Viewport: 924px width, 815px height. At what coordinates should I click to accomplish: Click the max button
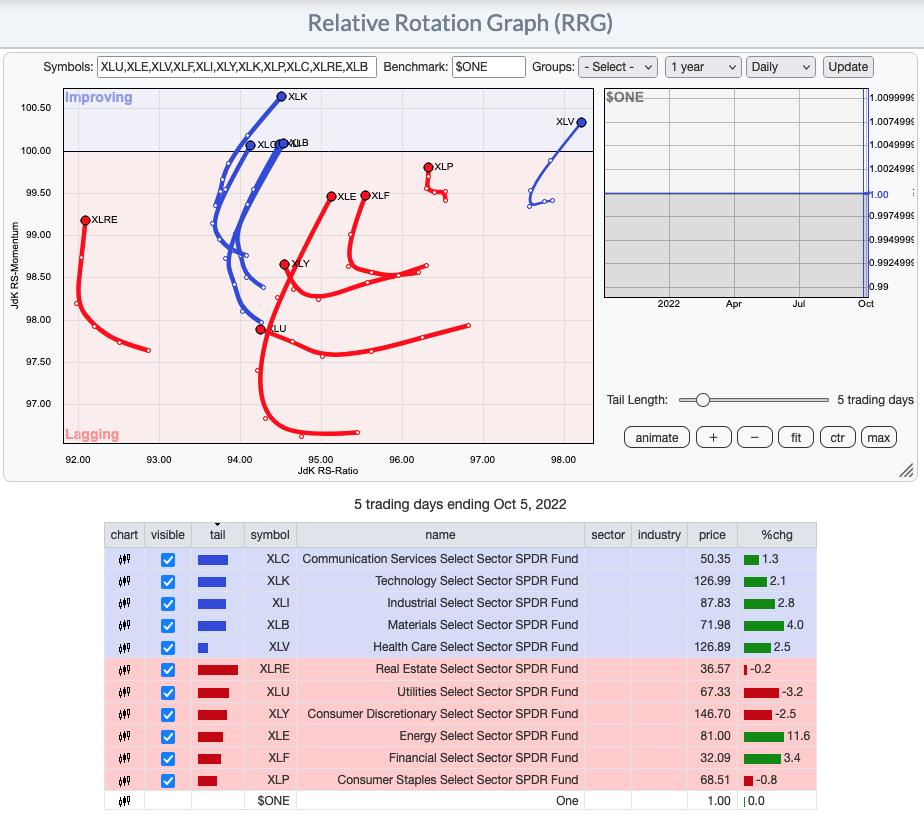tap(879, 438)
